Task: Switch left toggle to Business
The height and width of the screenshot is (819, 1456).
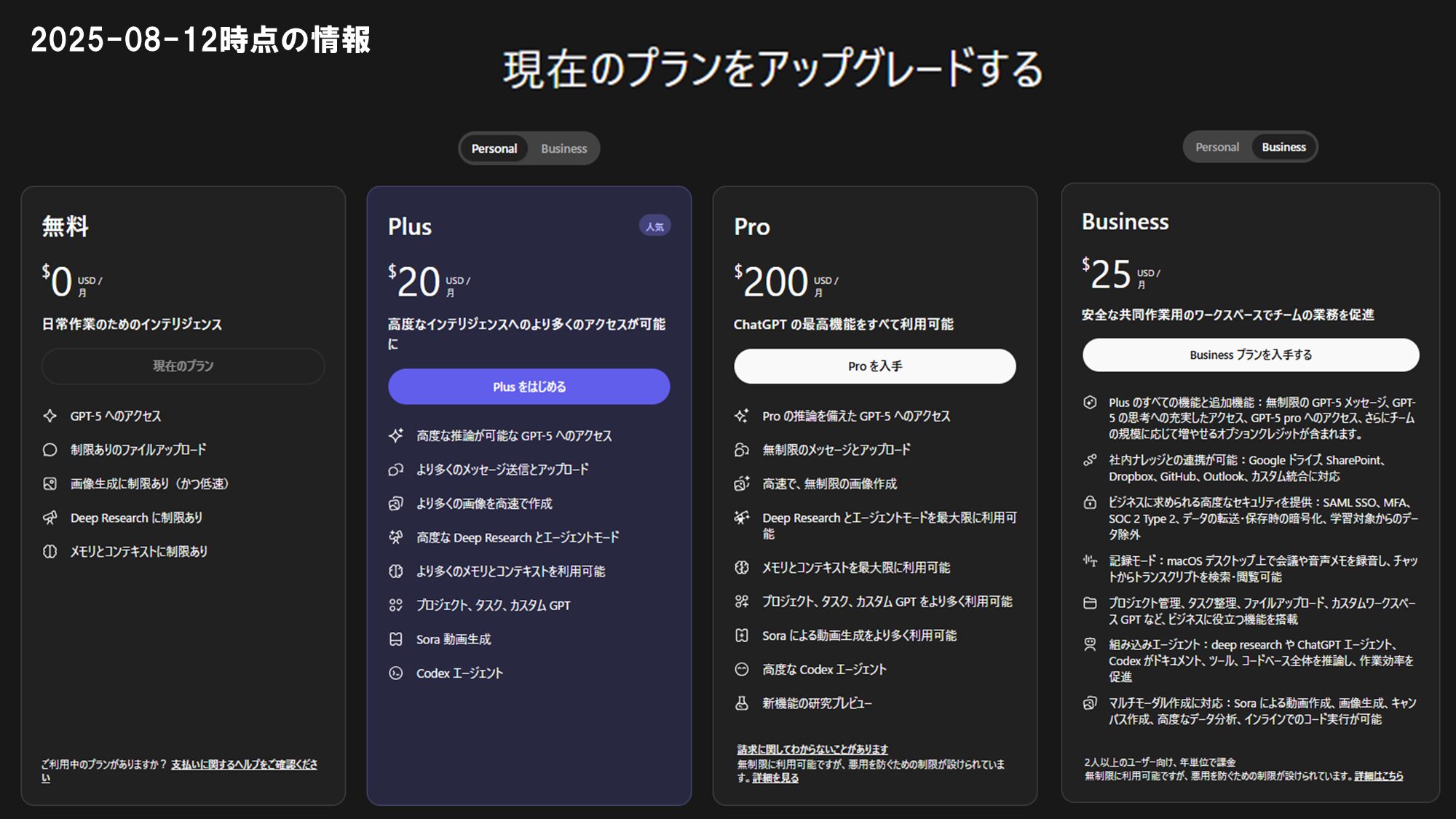Action: point(563,149)
